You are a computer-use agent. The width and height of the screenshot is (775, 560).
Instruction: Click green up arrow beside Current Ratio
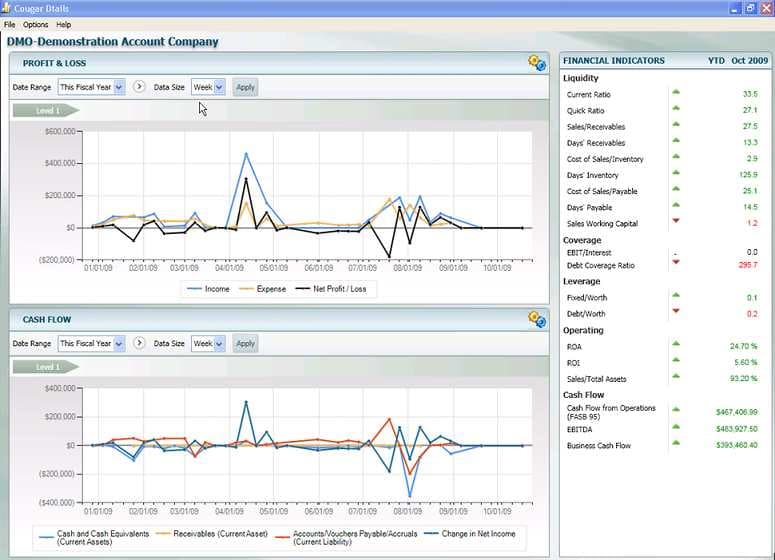(676, 93)
